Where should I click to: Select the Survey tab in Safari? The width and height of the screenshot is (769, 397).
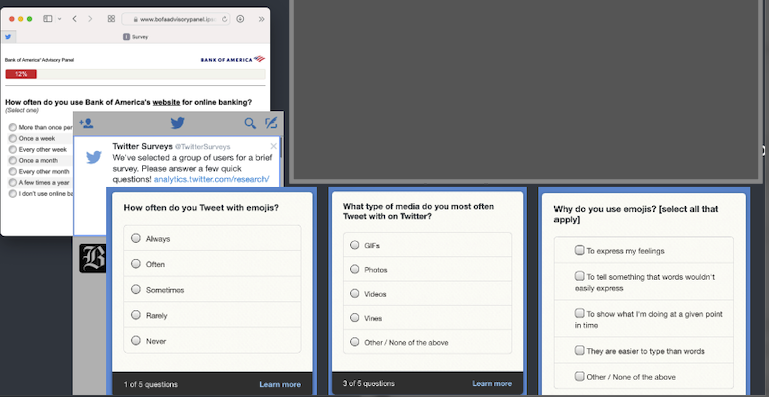click(x=136, y=37)
